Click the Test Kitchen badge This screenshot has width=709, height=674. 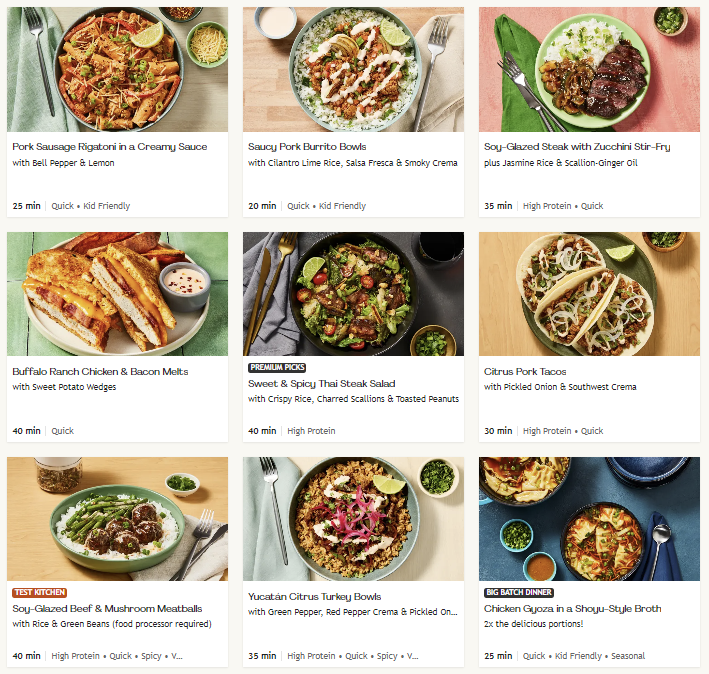click(39, 593)
